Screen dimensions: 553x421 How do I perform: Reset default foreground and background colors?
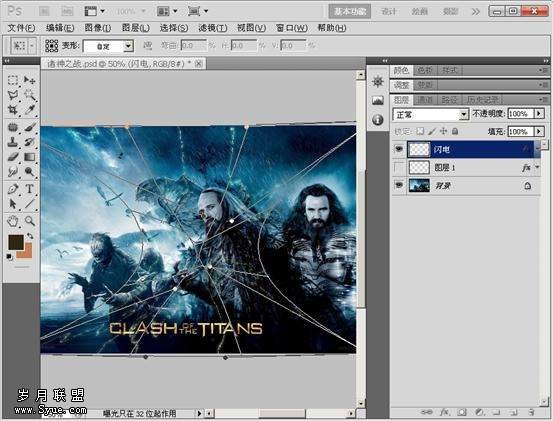pyautogui.click(x=9, y=257)
